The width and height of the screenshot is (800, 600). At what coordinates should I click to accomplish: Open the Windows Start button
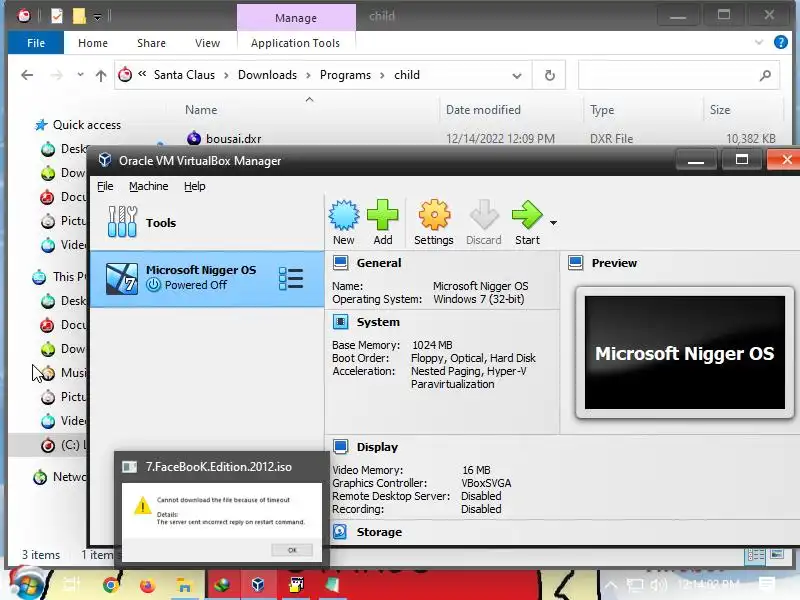27,585
